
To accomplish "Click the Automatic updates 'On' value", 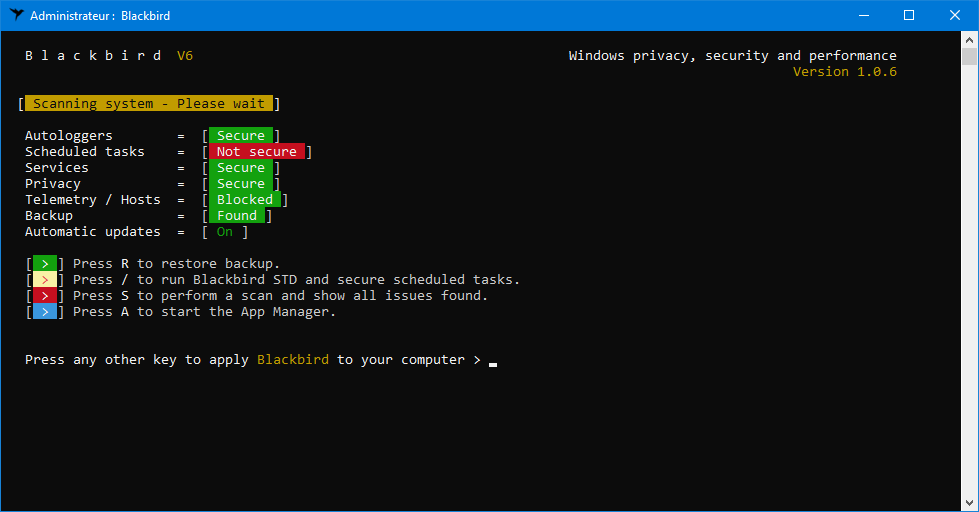I will [x=225, y=232].
